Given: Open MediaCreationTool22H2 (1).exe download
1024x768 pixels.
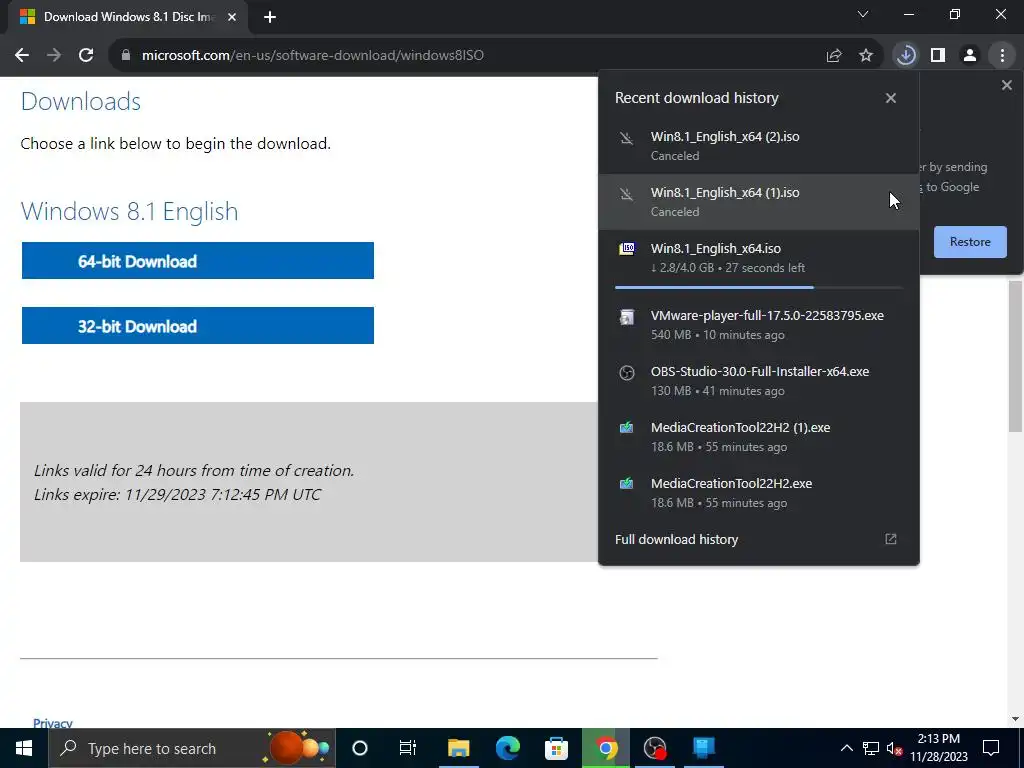Looking at the screenshot, I should (759, 437).
